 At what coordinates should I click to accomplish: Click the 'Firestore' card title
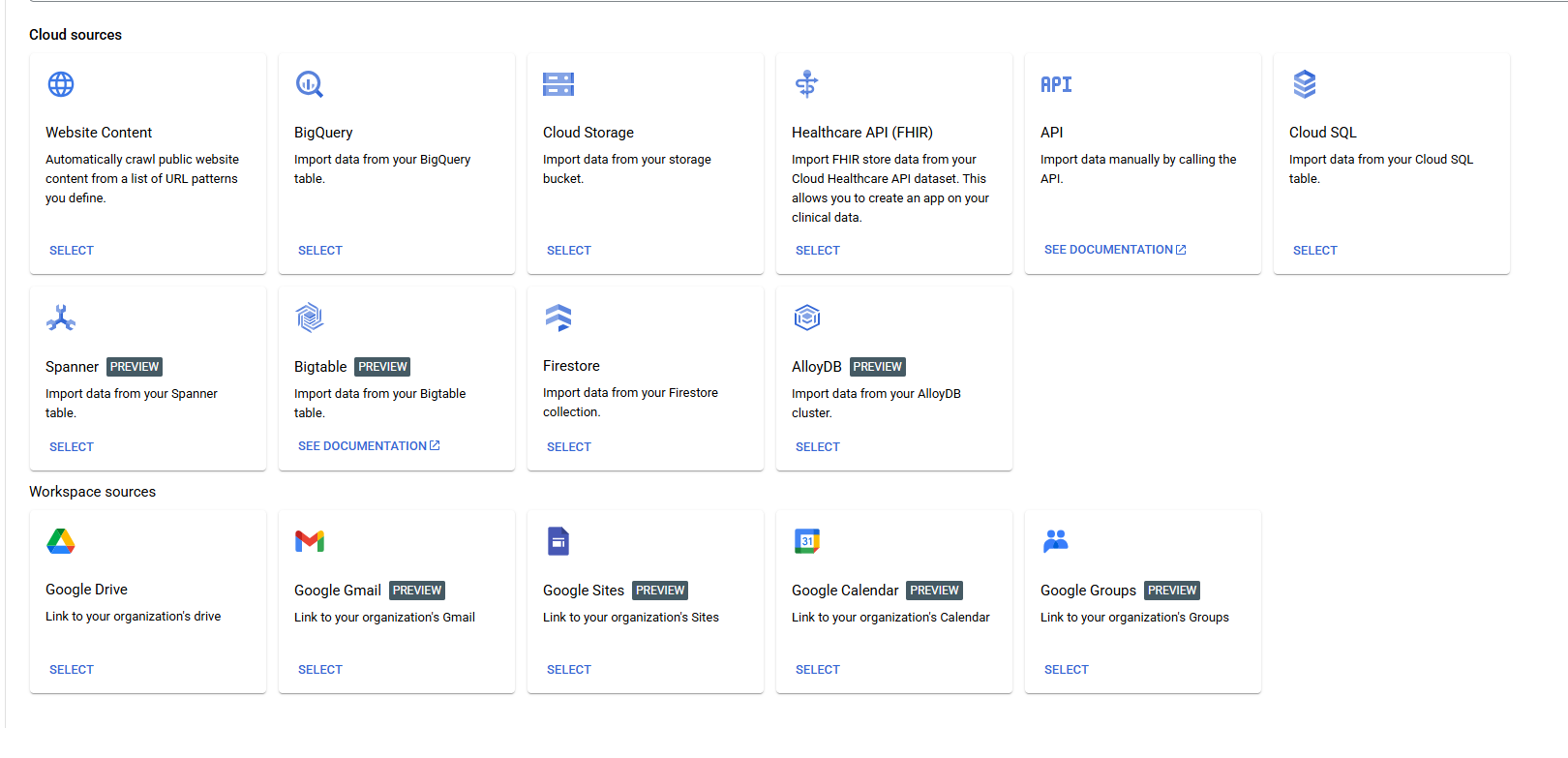(571, 366)
